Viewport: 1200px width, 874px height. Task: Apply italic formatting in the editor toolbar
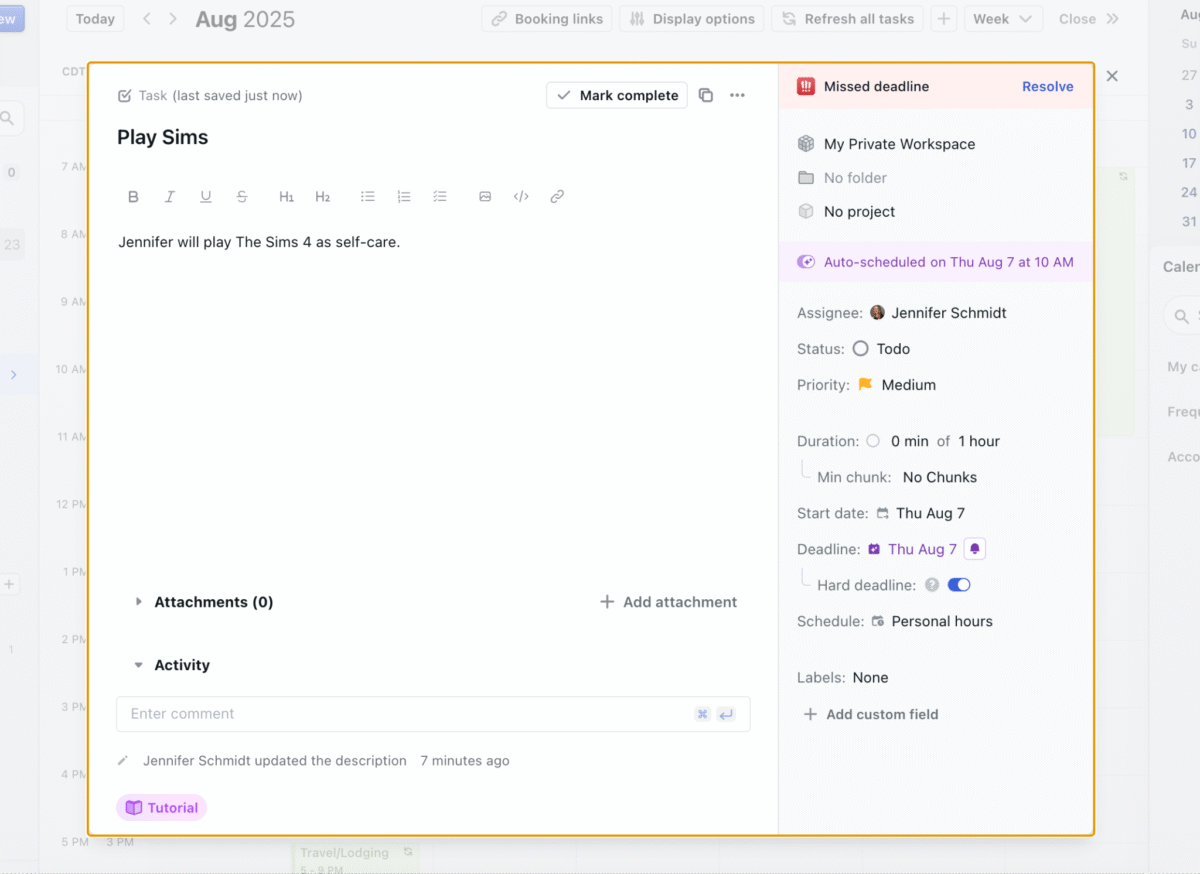click(x=169, y=196)
